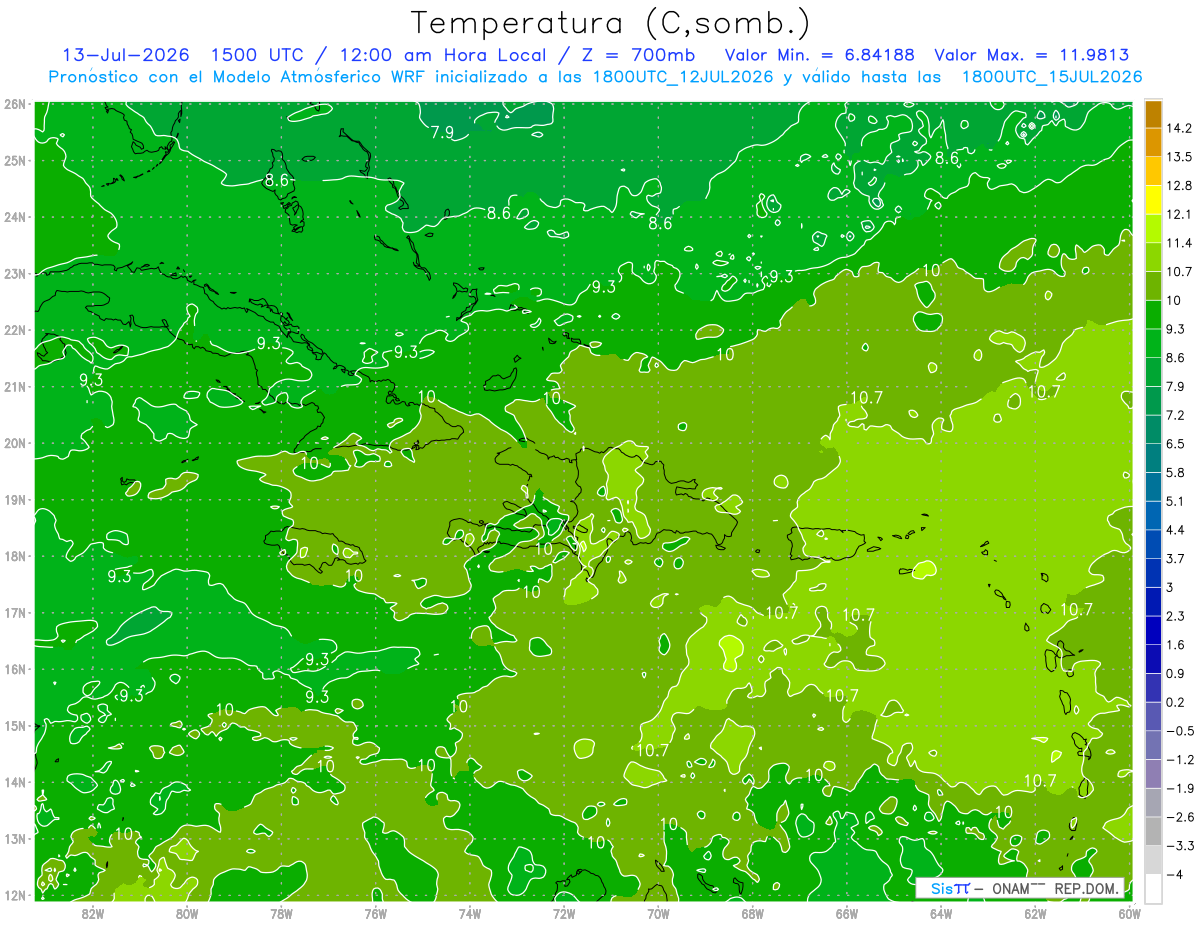
Task: Click the "62W" longitude axis label
Action: tap(1036, 913)
